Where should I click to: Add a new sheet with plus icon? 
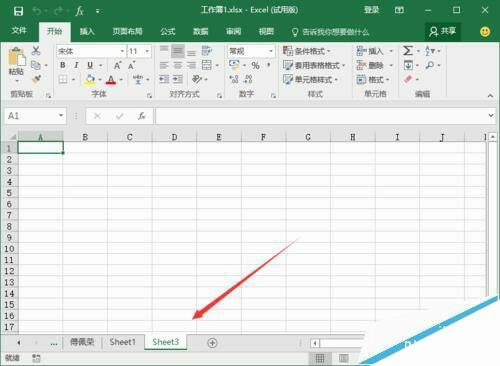point(212,342)
